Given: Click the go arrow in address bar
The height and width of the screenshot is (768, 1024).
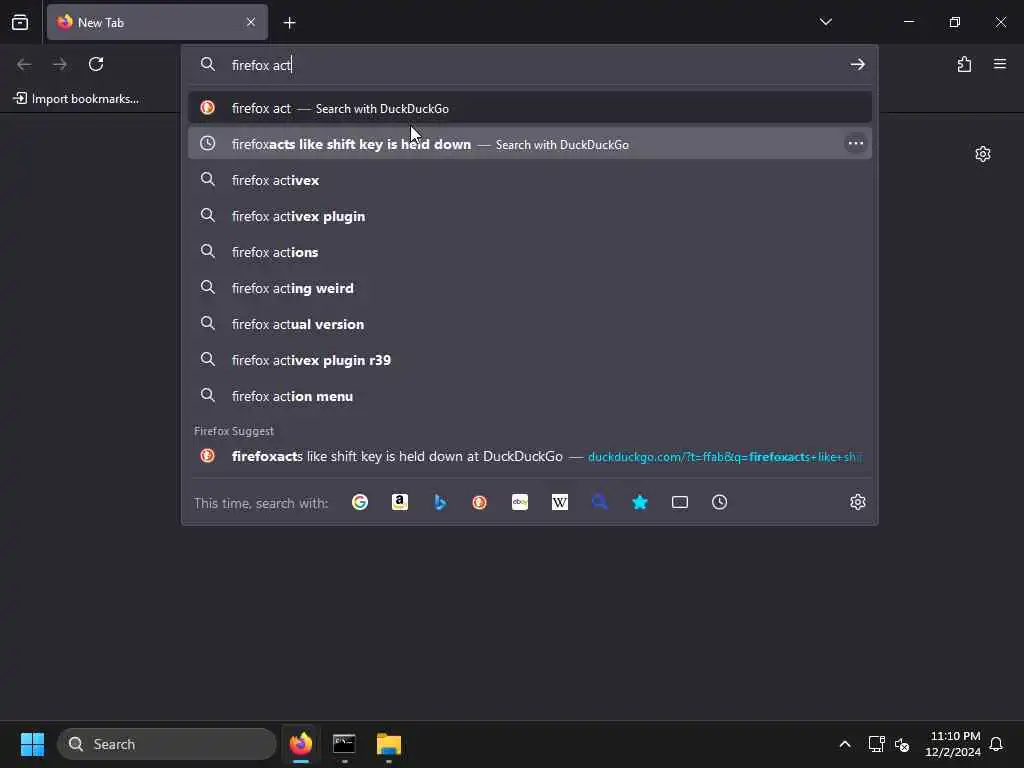Looking at the screenshot, I should pyautogui.click(x=857, y=64).
